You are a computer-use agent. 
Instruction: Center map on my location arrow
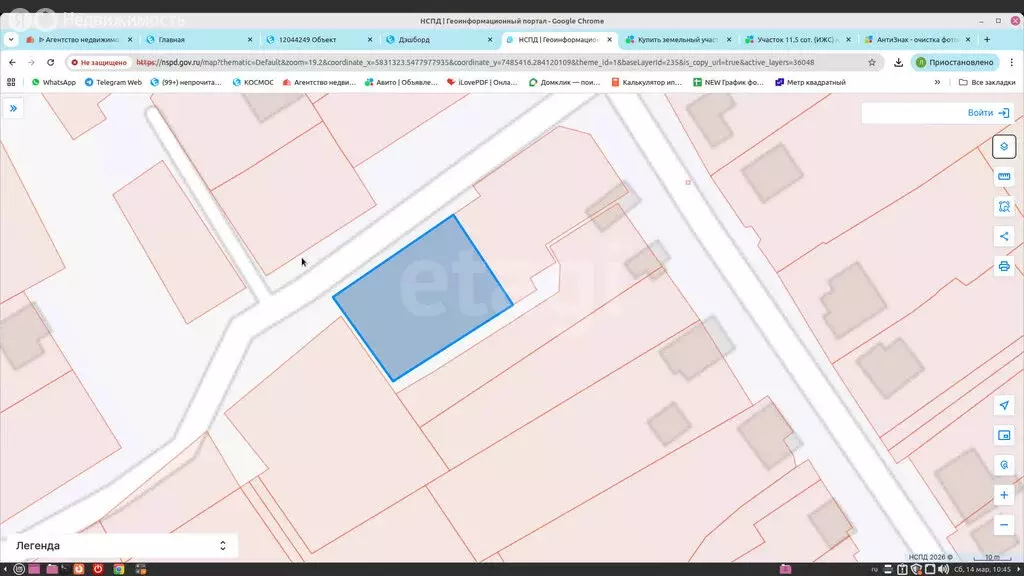pos(1004,405)
